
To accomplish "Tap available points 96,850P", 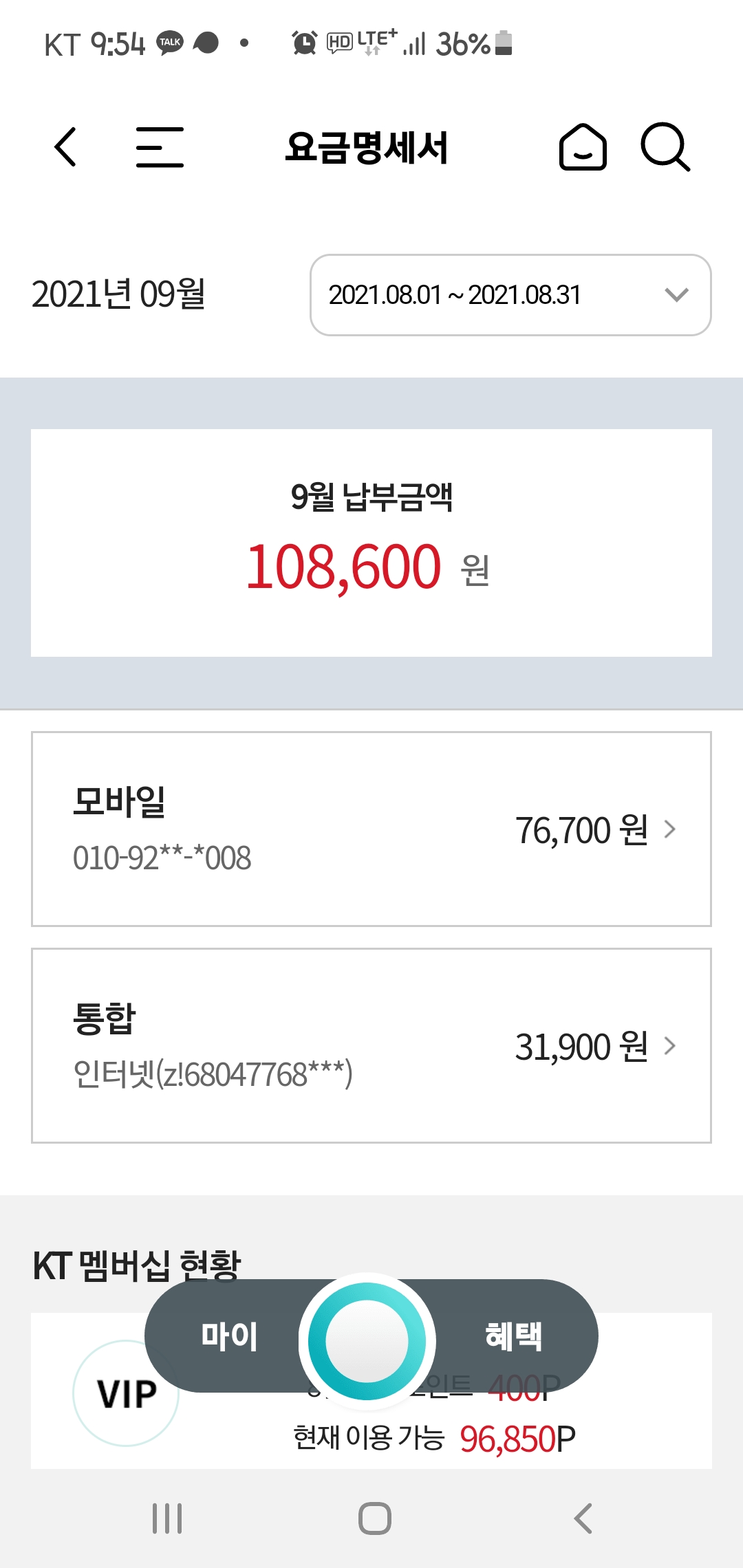I will click(x=517, y=1439).
